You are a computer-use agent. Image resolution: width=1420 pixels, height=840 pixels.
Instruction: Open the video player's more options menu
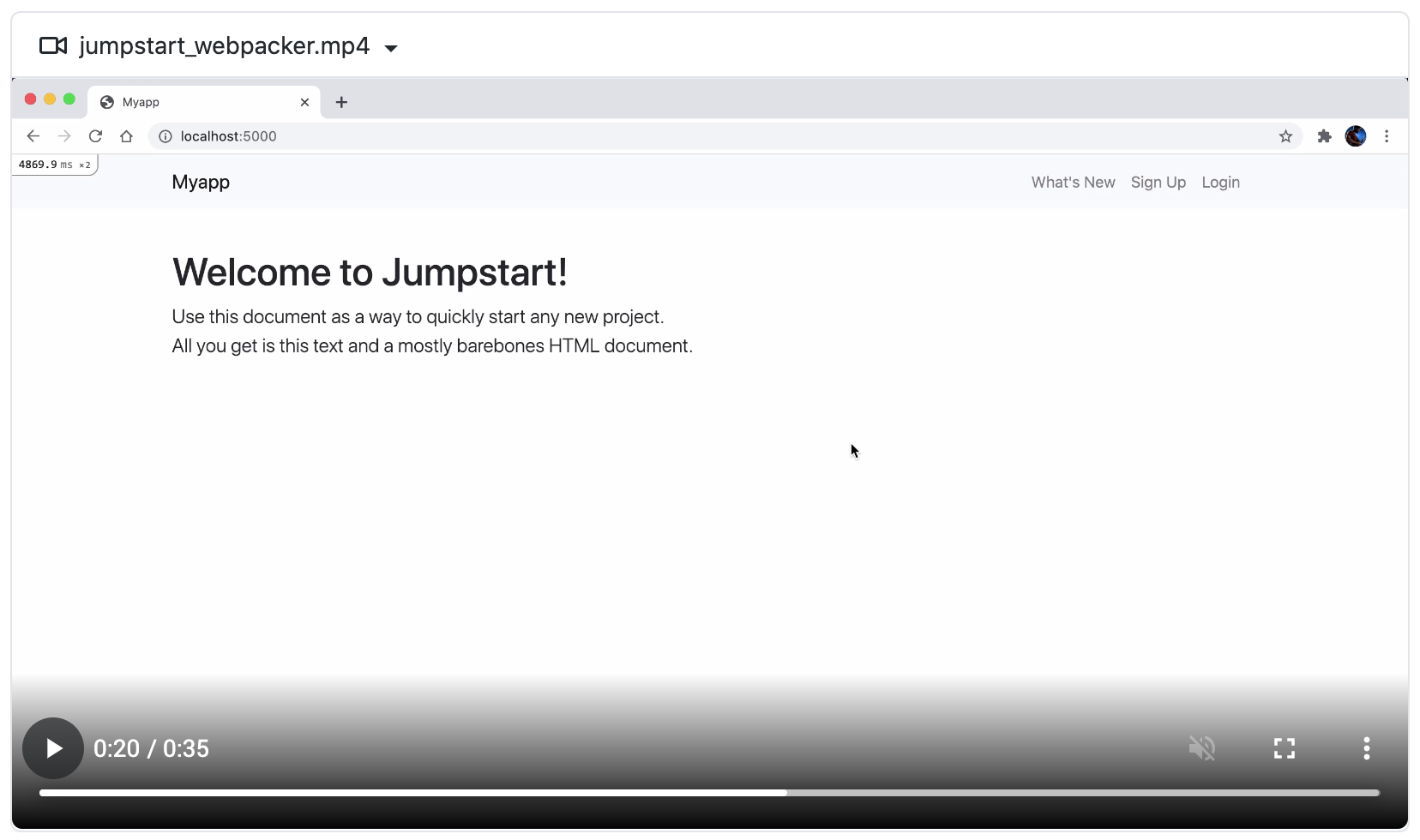1365,747
